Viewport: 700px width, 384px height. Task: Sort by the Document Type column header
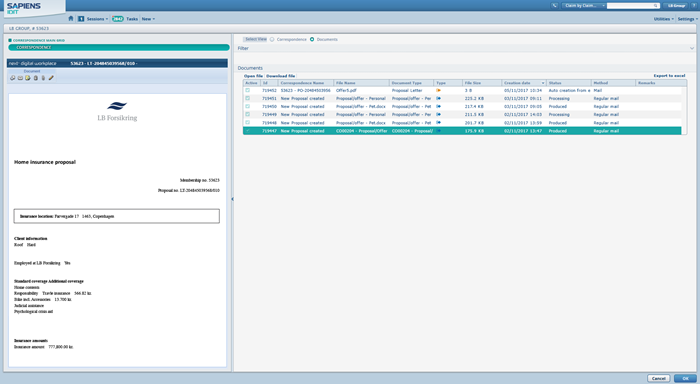point(412,83)
